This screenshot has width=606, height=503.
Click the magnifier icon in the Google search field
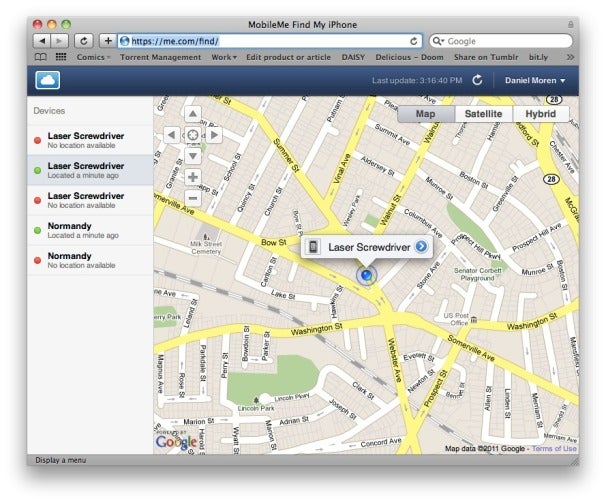(438, 41)
